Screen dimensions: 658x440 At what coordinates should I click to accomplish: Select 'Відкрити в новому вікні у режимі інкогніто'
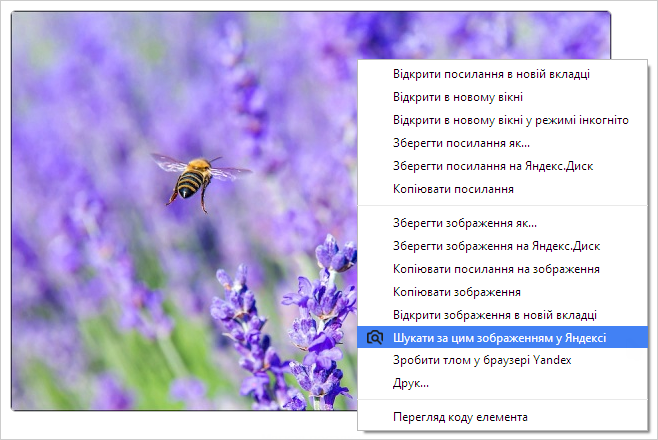(x=502, y=120)
